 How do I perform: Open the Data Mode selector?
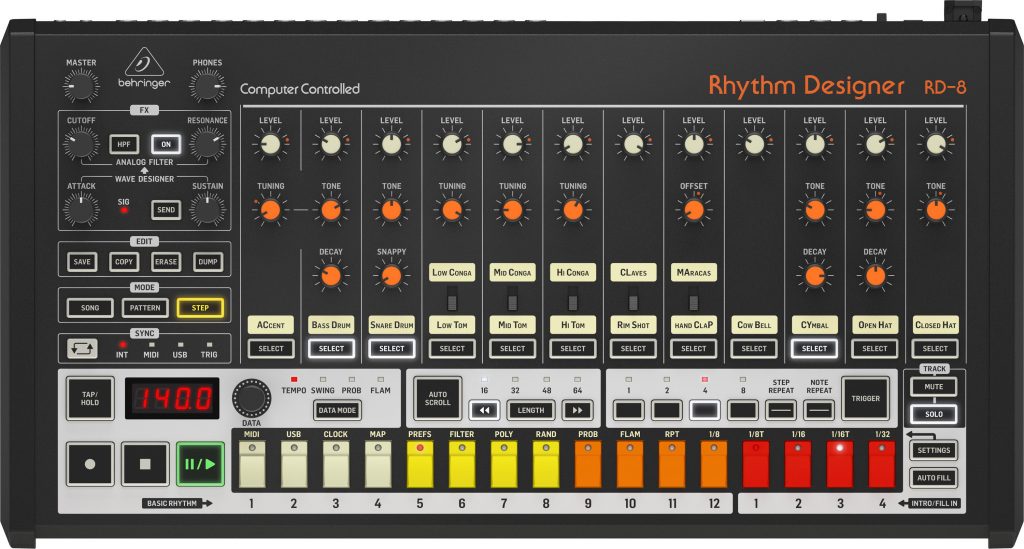337,410
